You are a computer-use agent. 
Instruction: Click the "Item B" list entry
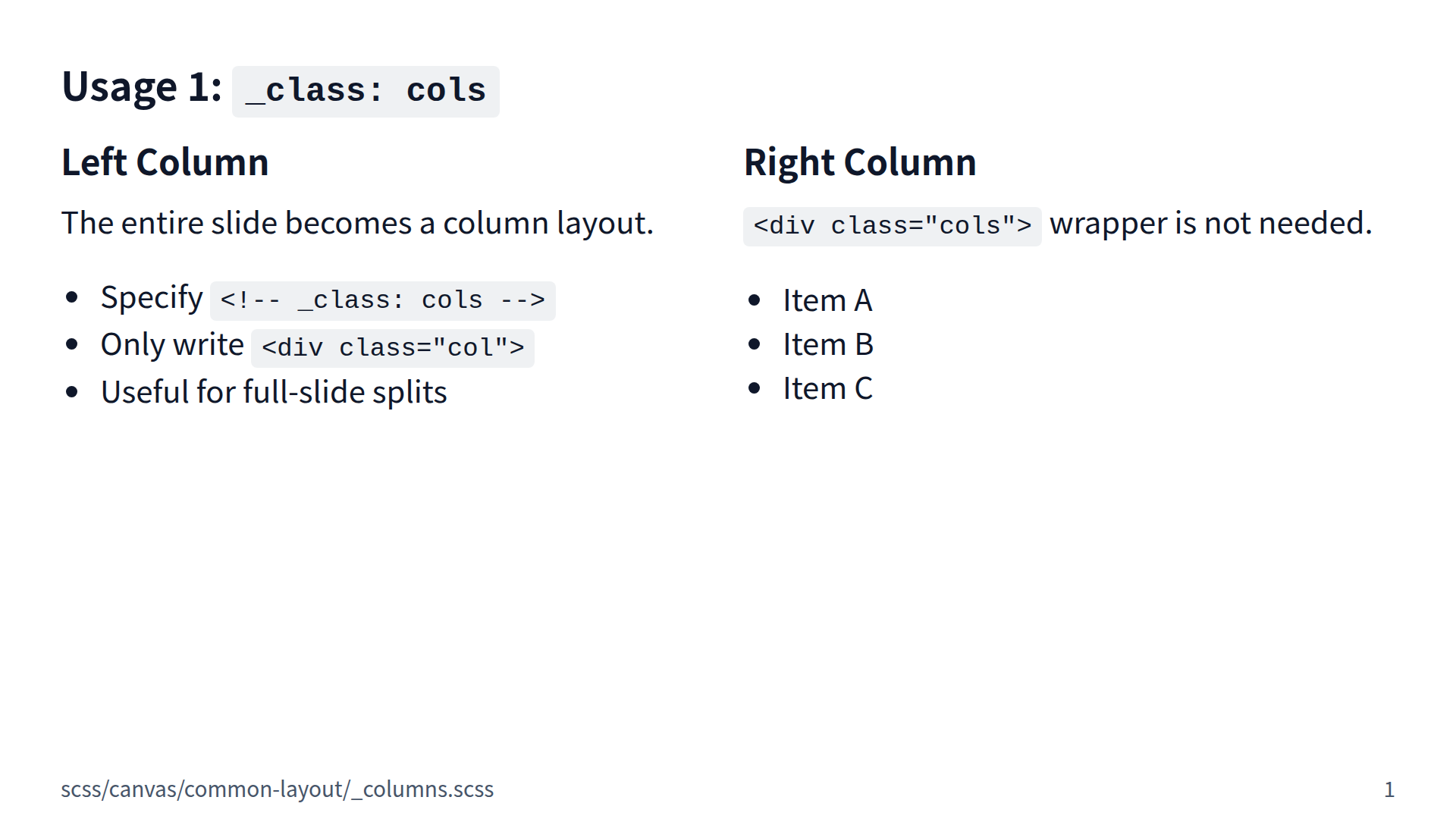point(828,344)
